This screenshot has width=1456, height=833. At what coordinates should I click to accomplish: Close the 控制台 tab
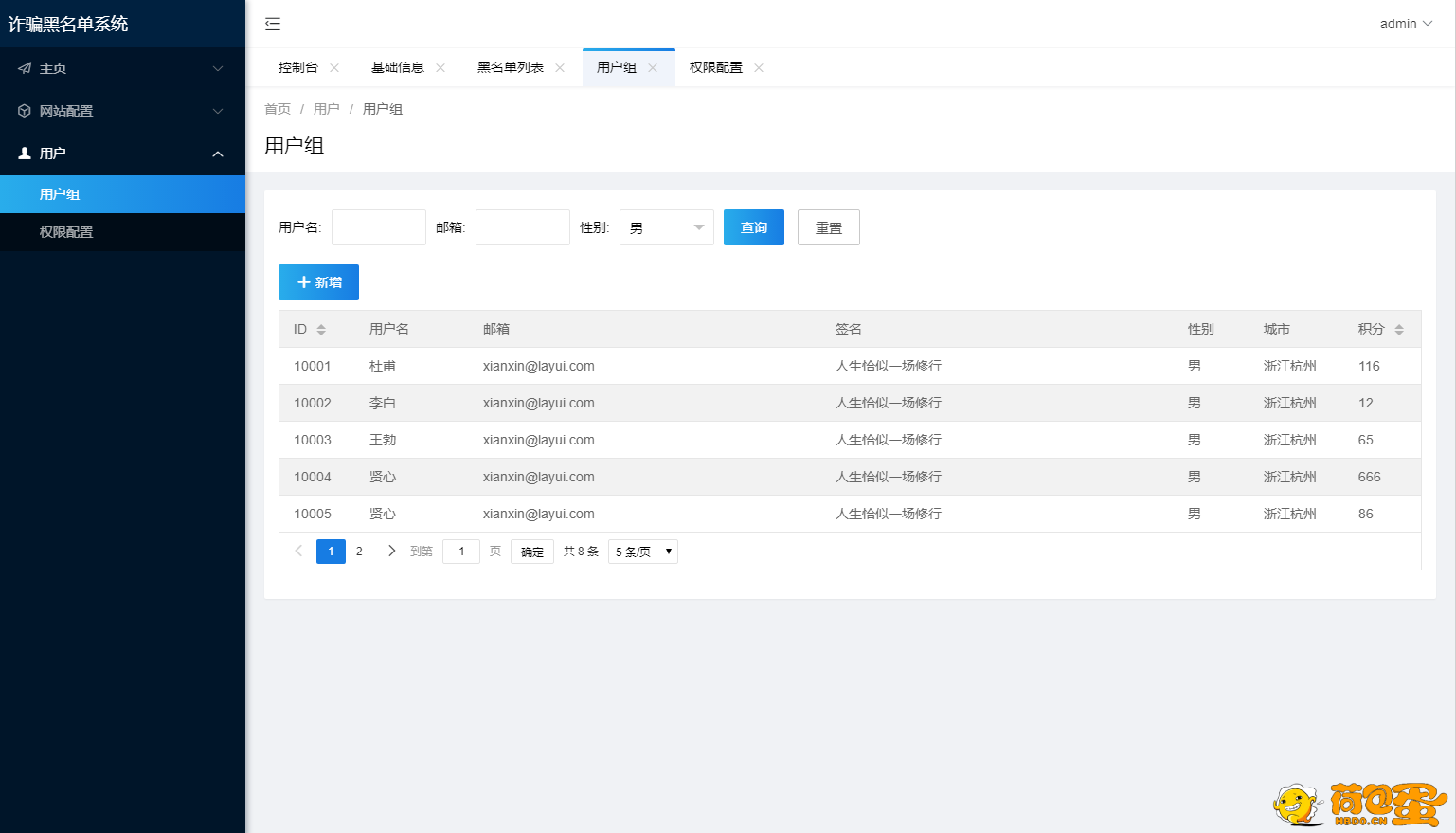(x=334, y=67)
